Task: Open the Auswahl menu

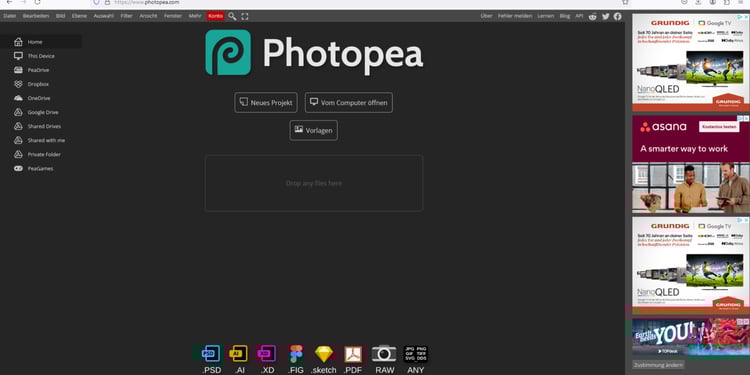Action: 104,16
